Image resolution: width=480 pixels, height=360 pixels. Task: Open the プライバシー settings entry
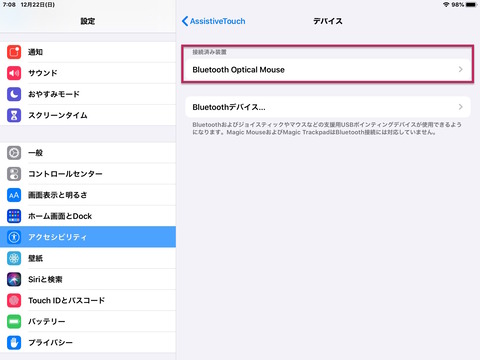88,342
